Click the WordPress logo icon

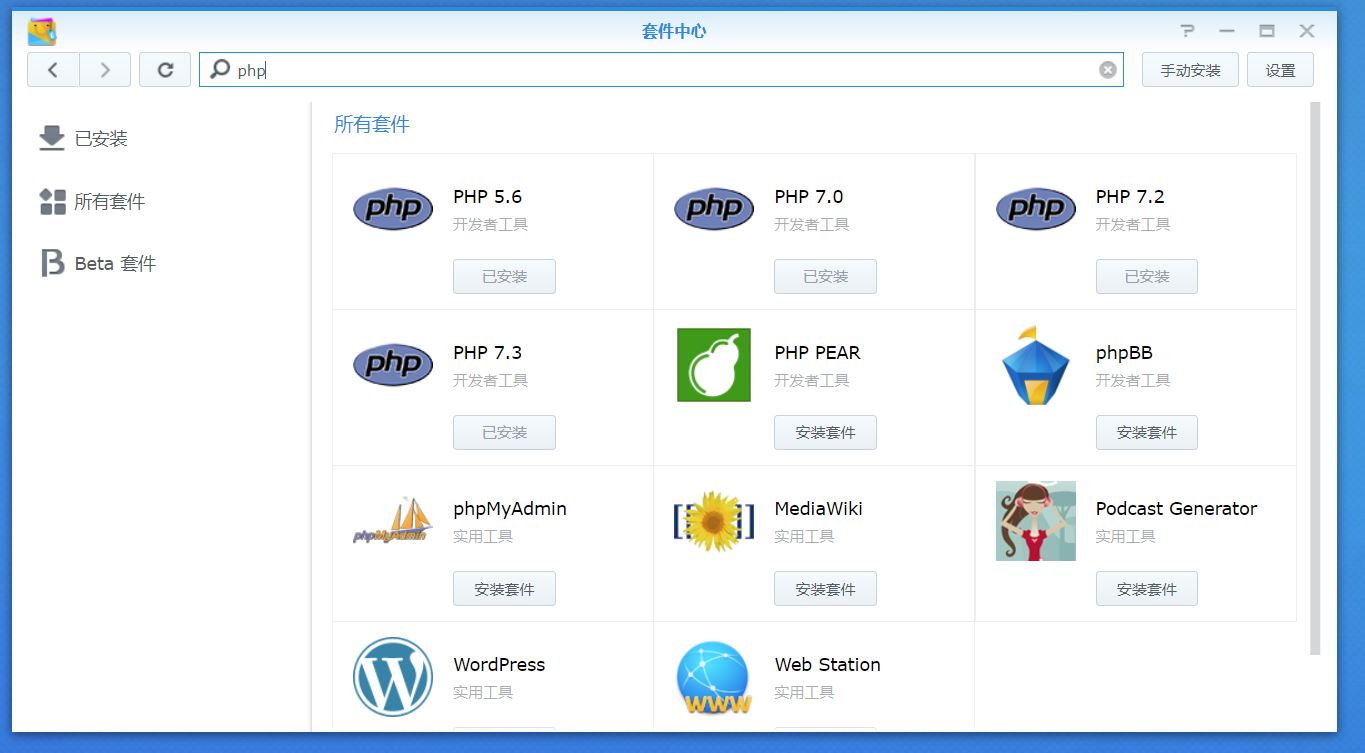click(x=392, y=676)
